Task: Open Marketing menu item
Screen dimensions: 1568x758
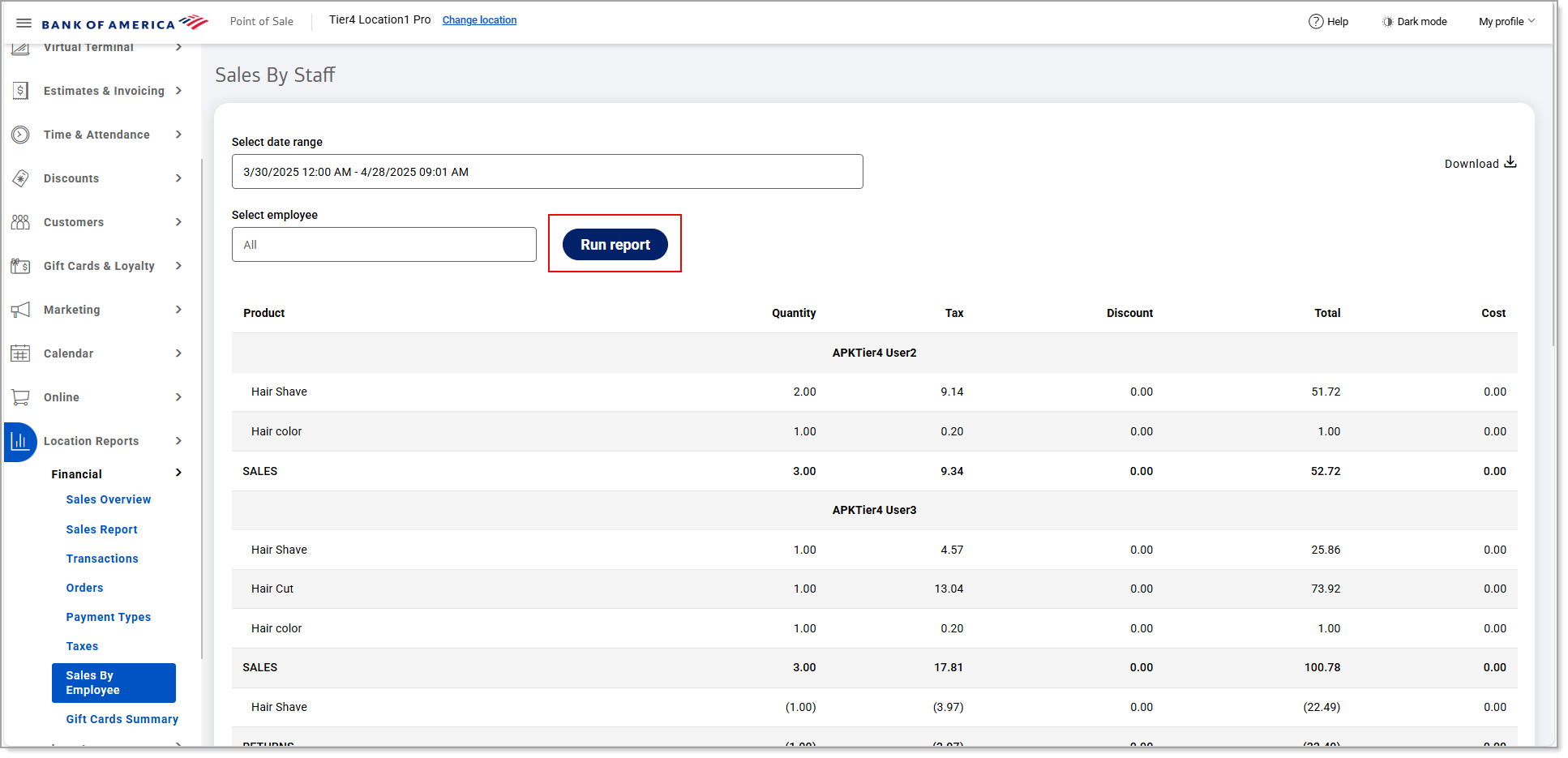Action: [72, 310]
